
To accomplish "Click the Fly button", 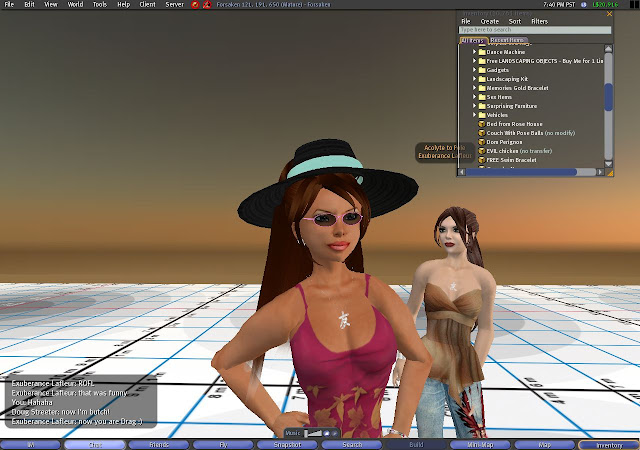I will [223, 445].
